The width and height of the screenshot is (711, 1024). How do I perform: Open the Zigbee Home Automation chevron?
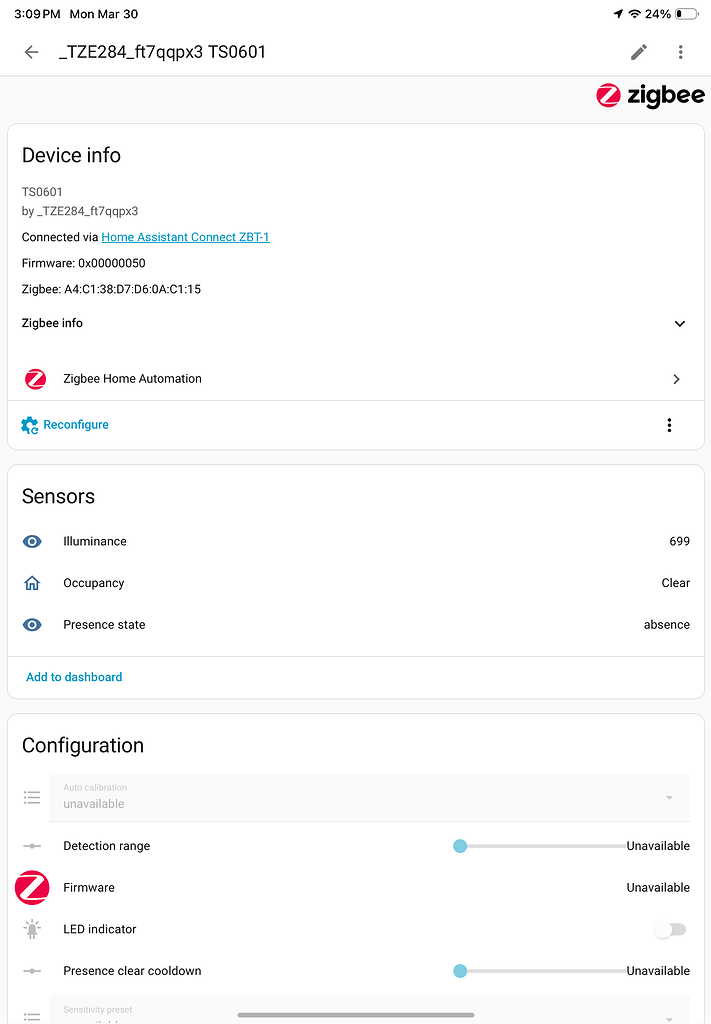676,379
